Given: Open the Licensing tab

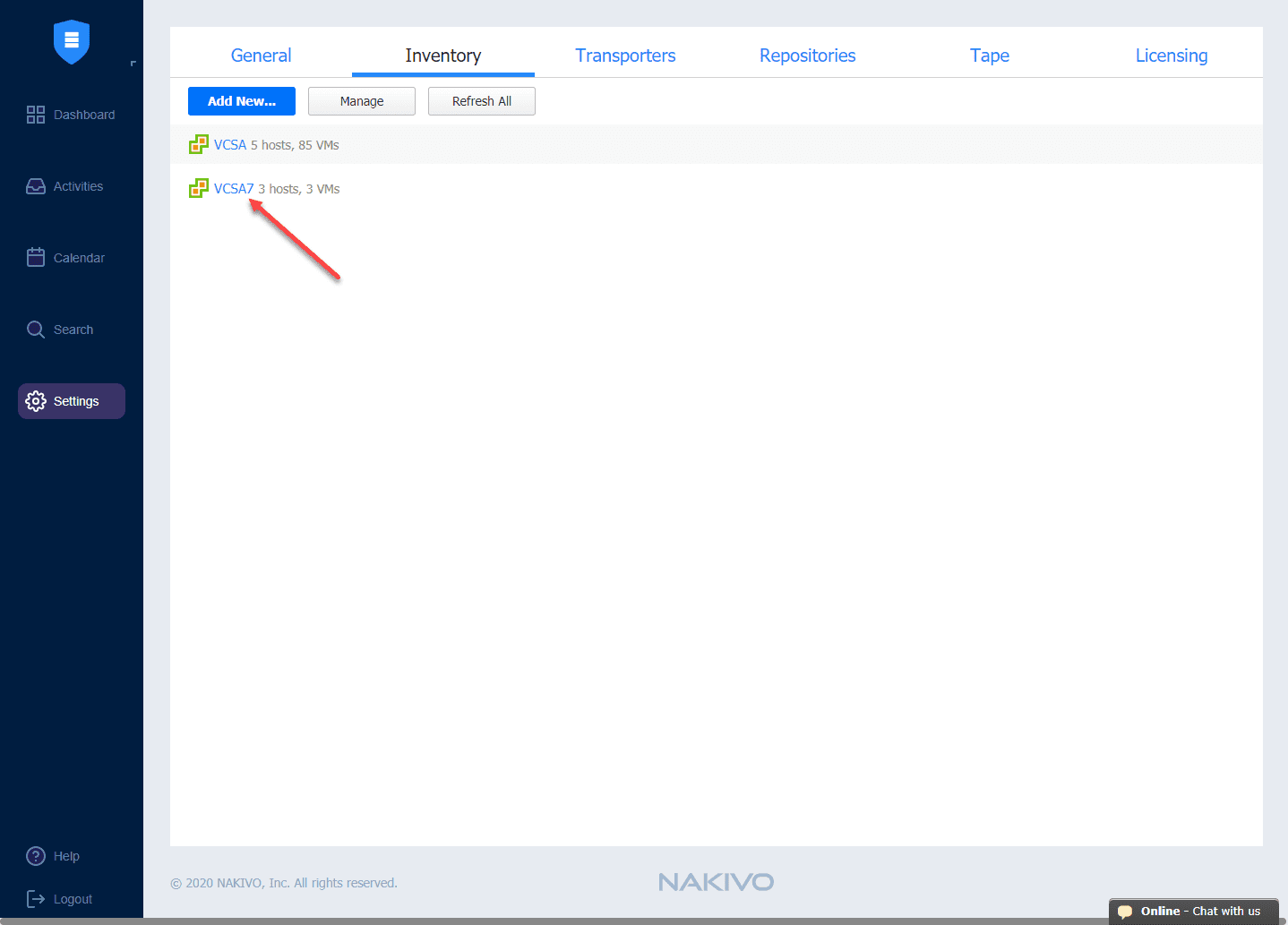Looking at the screenshot, I should (1172, 55).
